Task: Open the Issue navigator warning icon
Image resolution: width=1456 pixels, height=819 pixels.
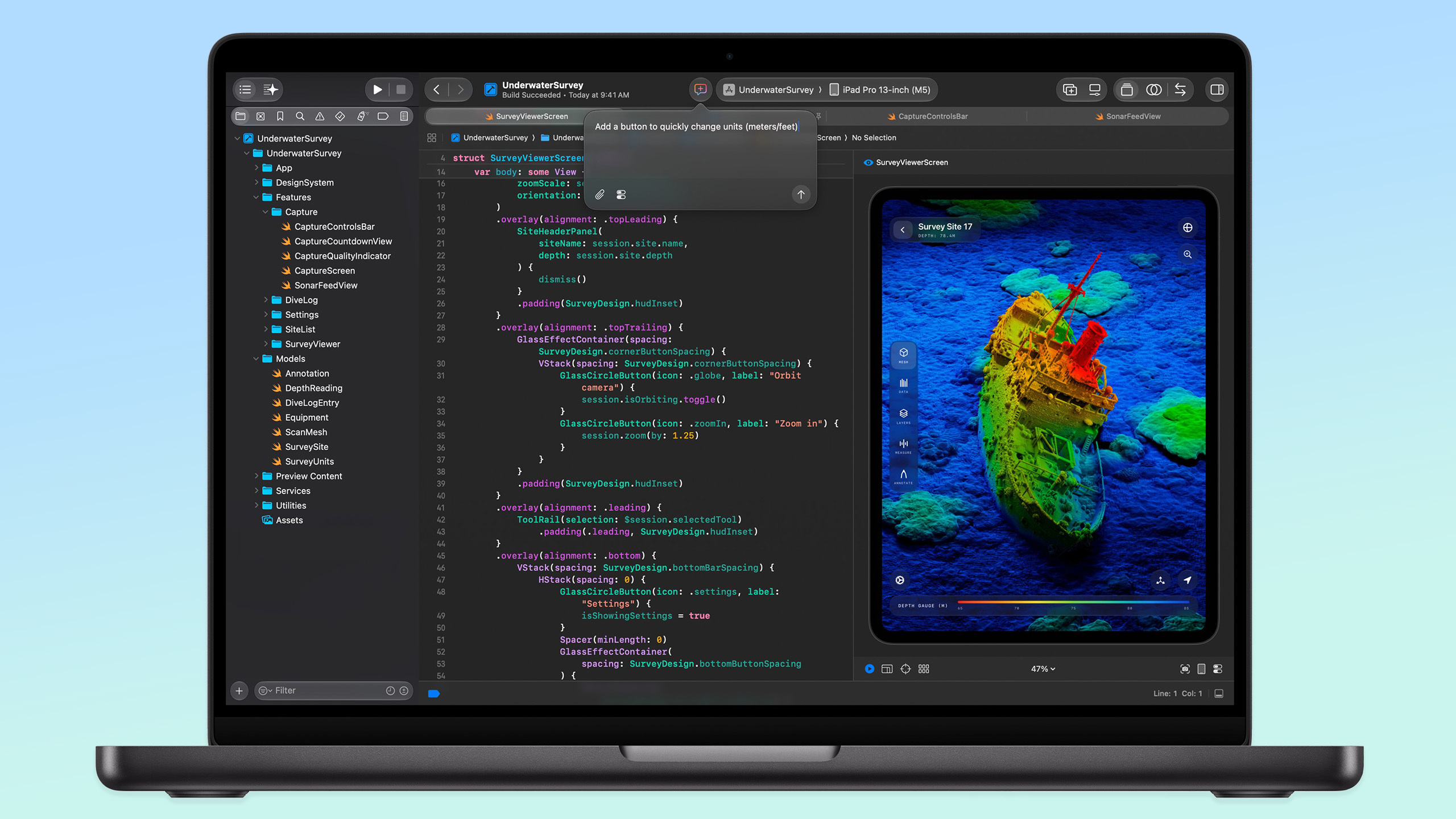Action: coord(320,116)
